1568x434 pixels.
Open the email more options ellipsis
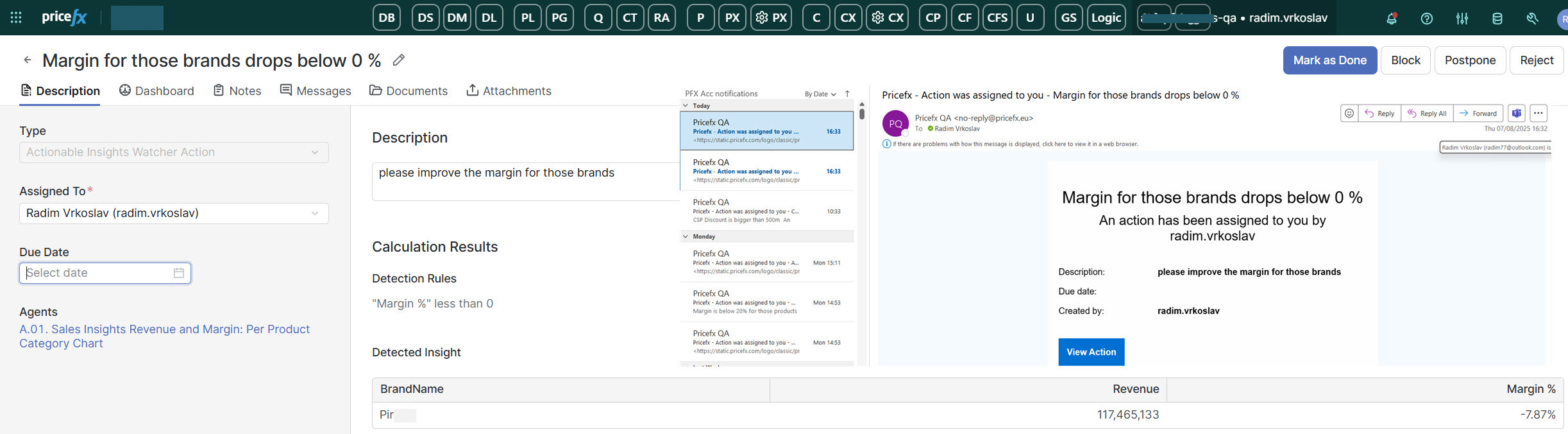click(x=1538, y=114)
